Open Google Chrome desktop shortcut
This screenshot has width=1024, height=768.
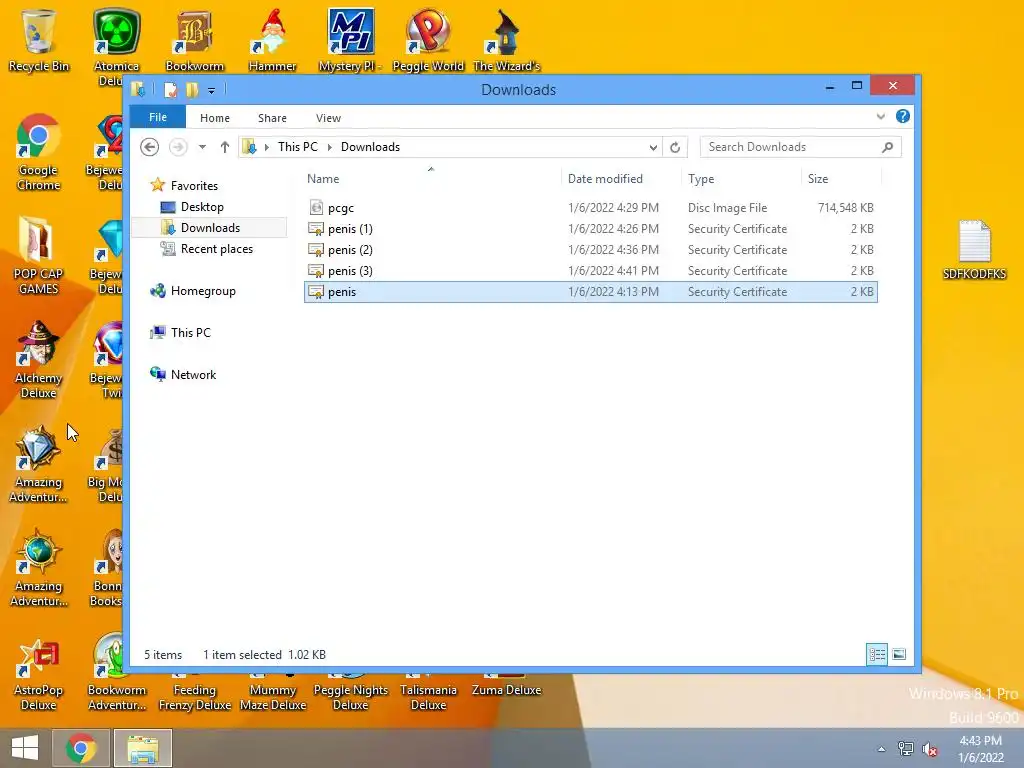(39, 152)
